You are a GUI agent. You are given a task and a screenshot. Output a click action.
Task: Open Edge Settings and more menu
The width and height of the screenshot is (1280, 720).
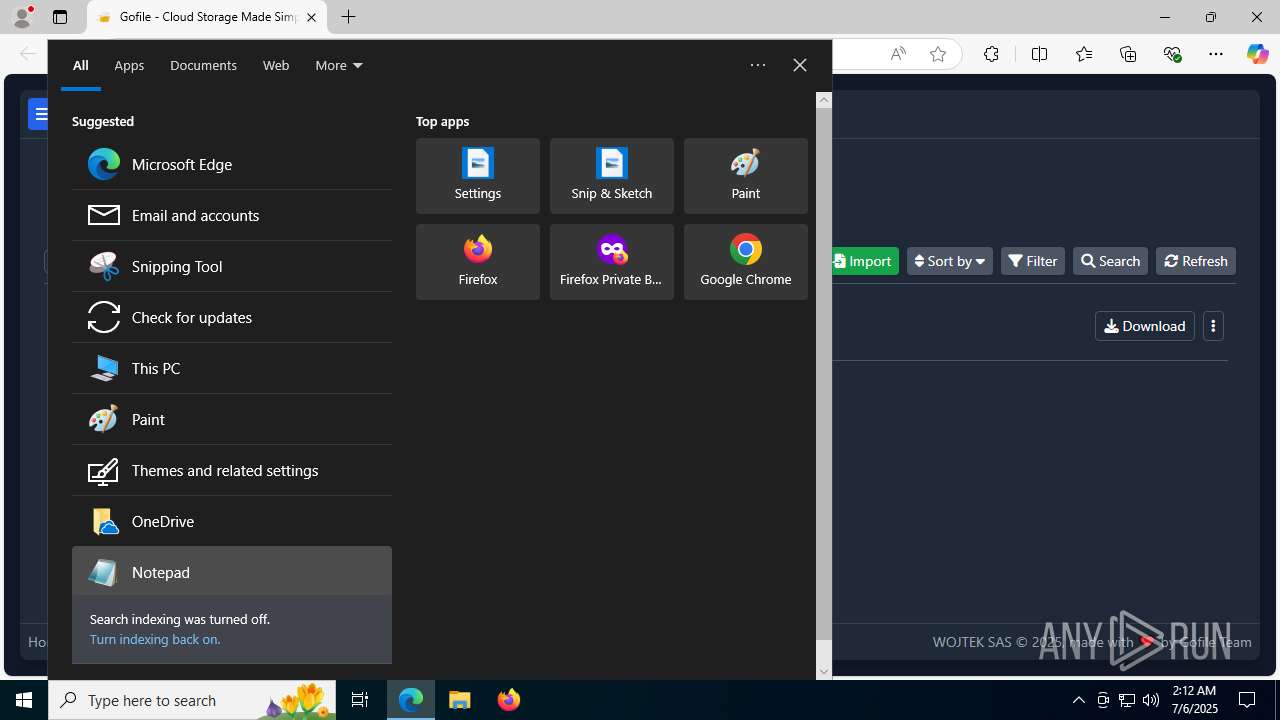(1216, 54)
